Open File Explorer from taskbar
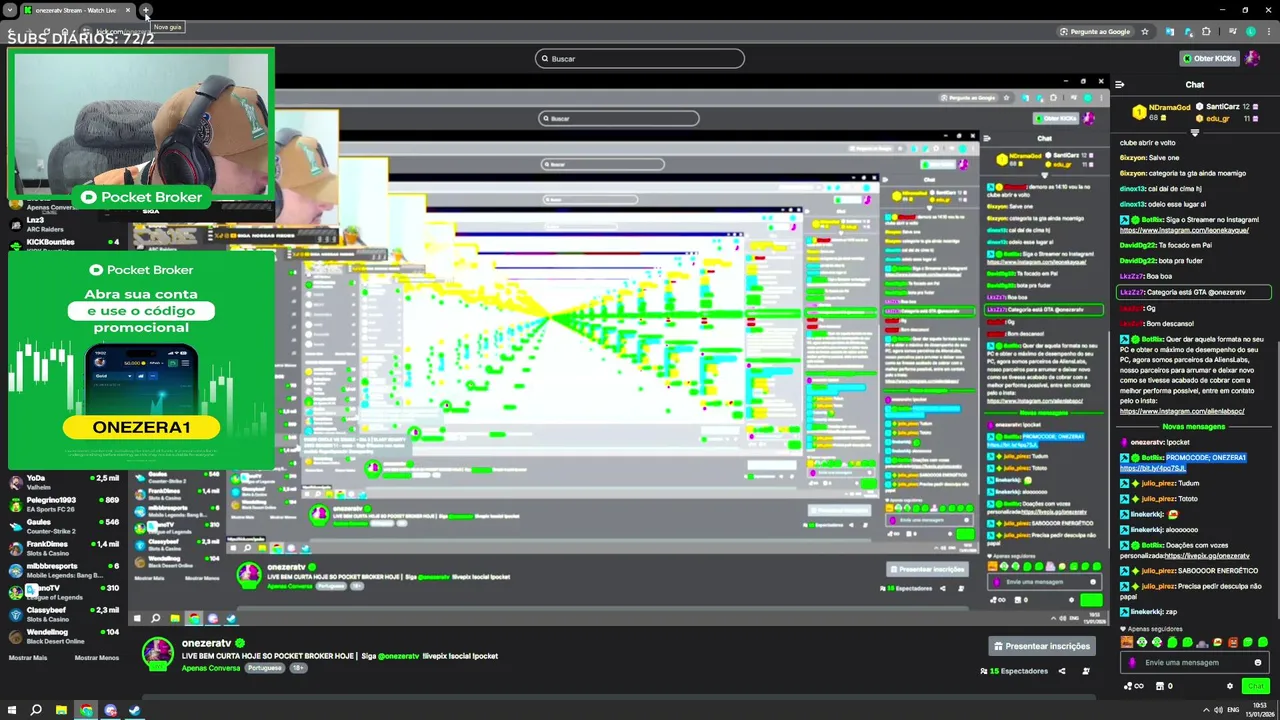Image resolution: width=1280 pixels, height=720 pixels. point(61,710)
